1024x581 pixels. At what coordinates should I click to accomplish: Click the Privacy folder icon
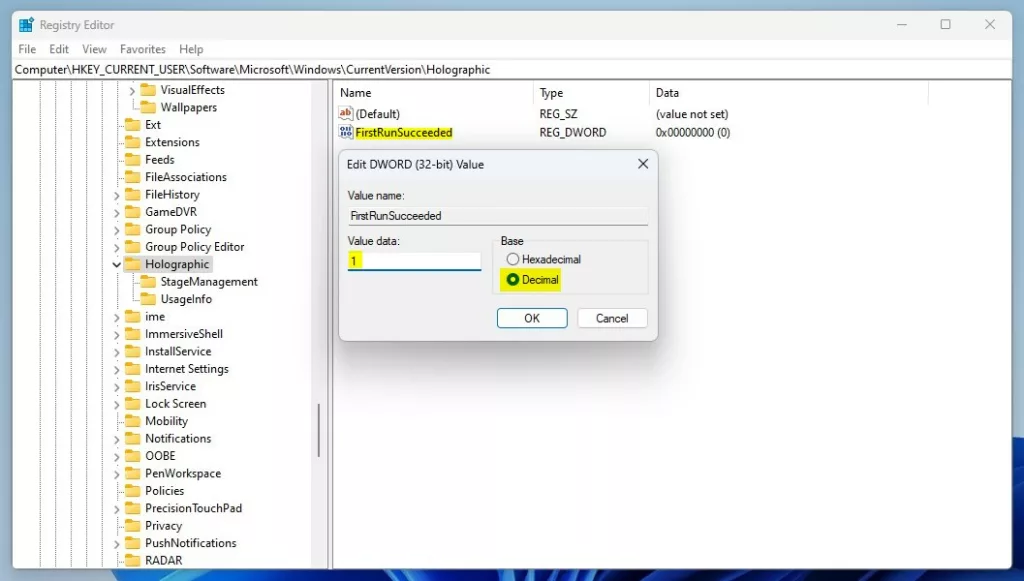click(x=133, y=526)
